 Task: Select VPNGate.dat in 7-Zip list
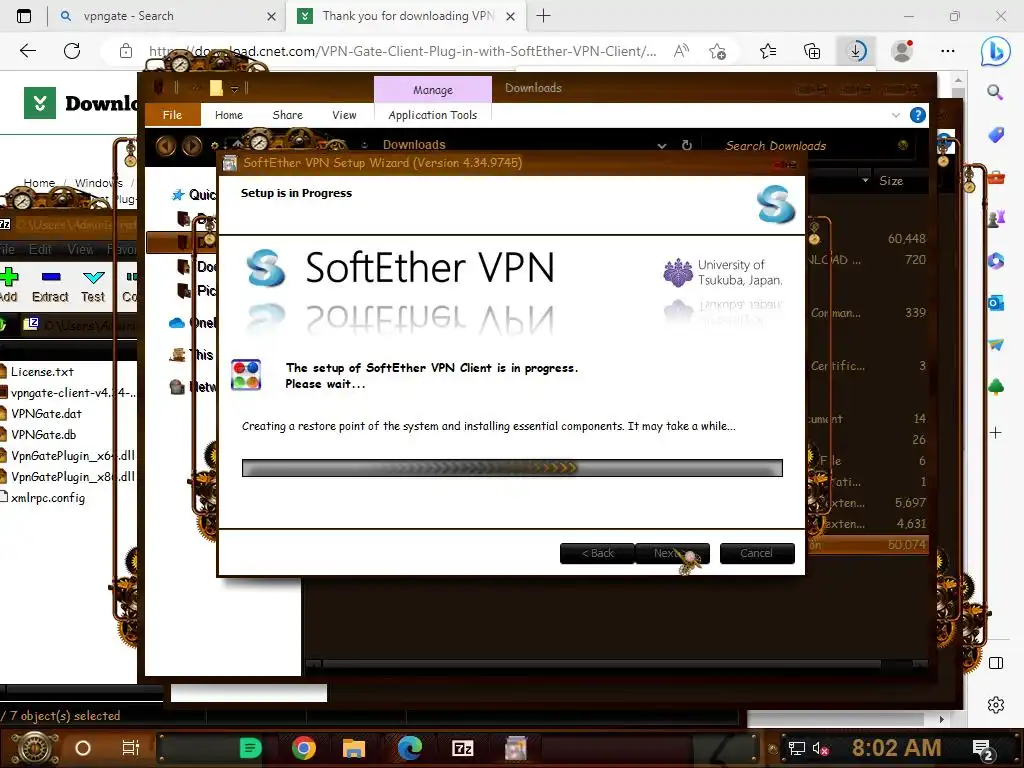[x=46, y=413]
